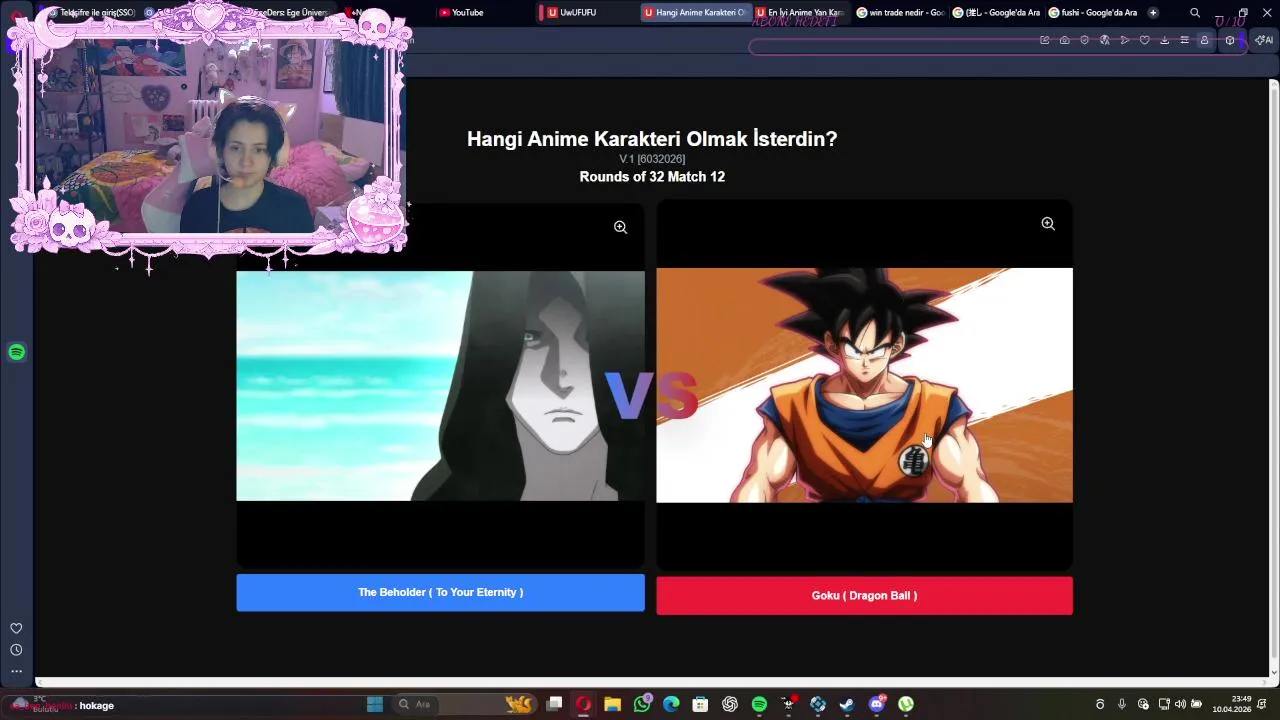1280x720 pixels.
Task: Switch to fushi Google'da Ara tab
Action: [1093, 13]
